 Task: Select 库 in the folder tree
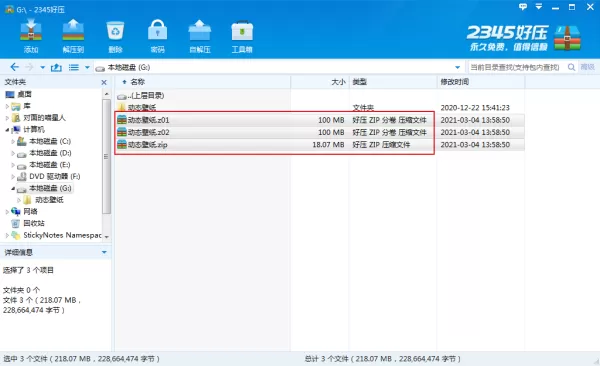[x=27, y=106]
